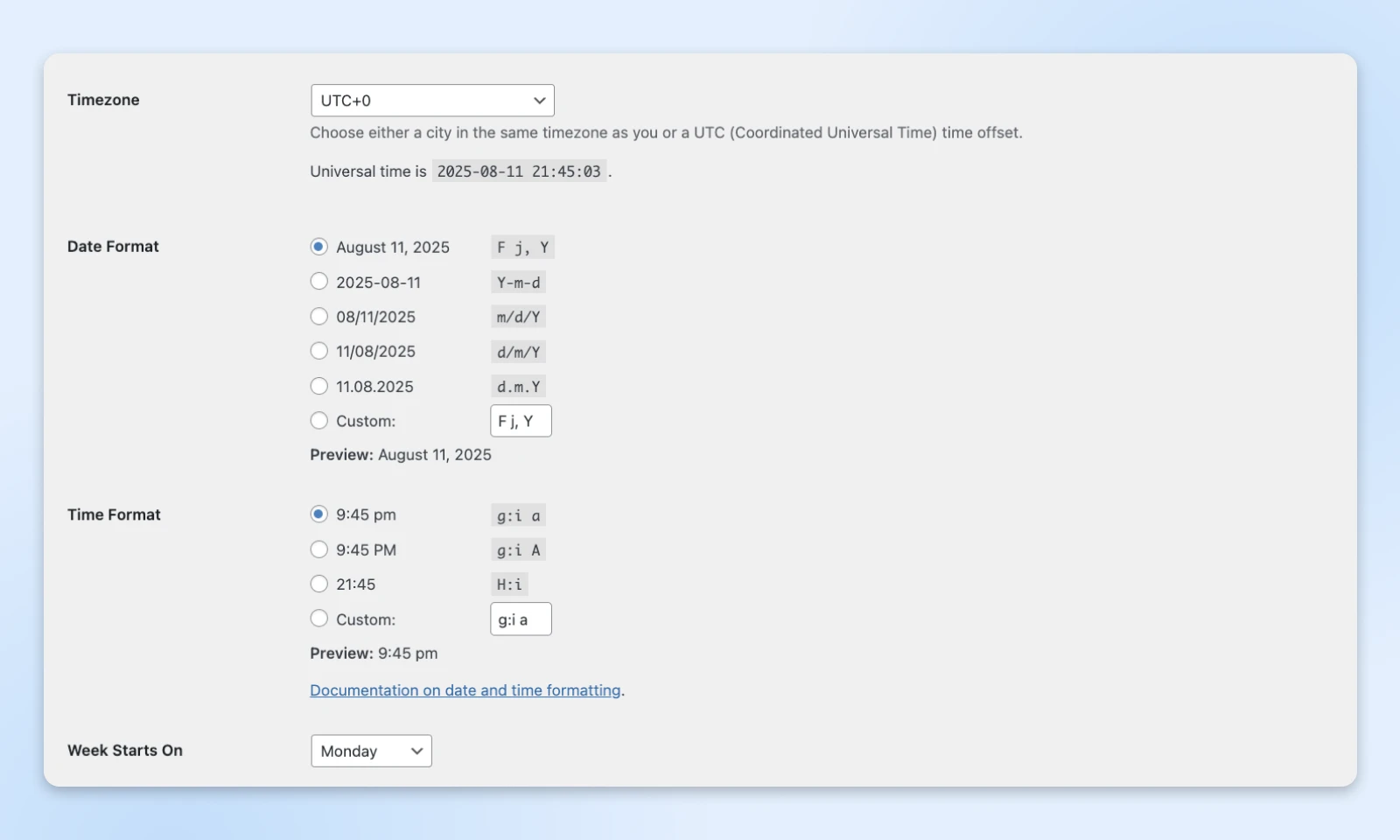This screenshot has width=1400, height=840.
Task: Click the chevron arrow in Timezone selector
Action: pos(539,101)
